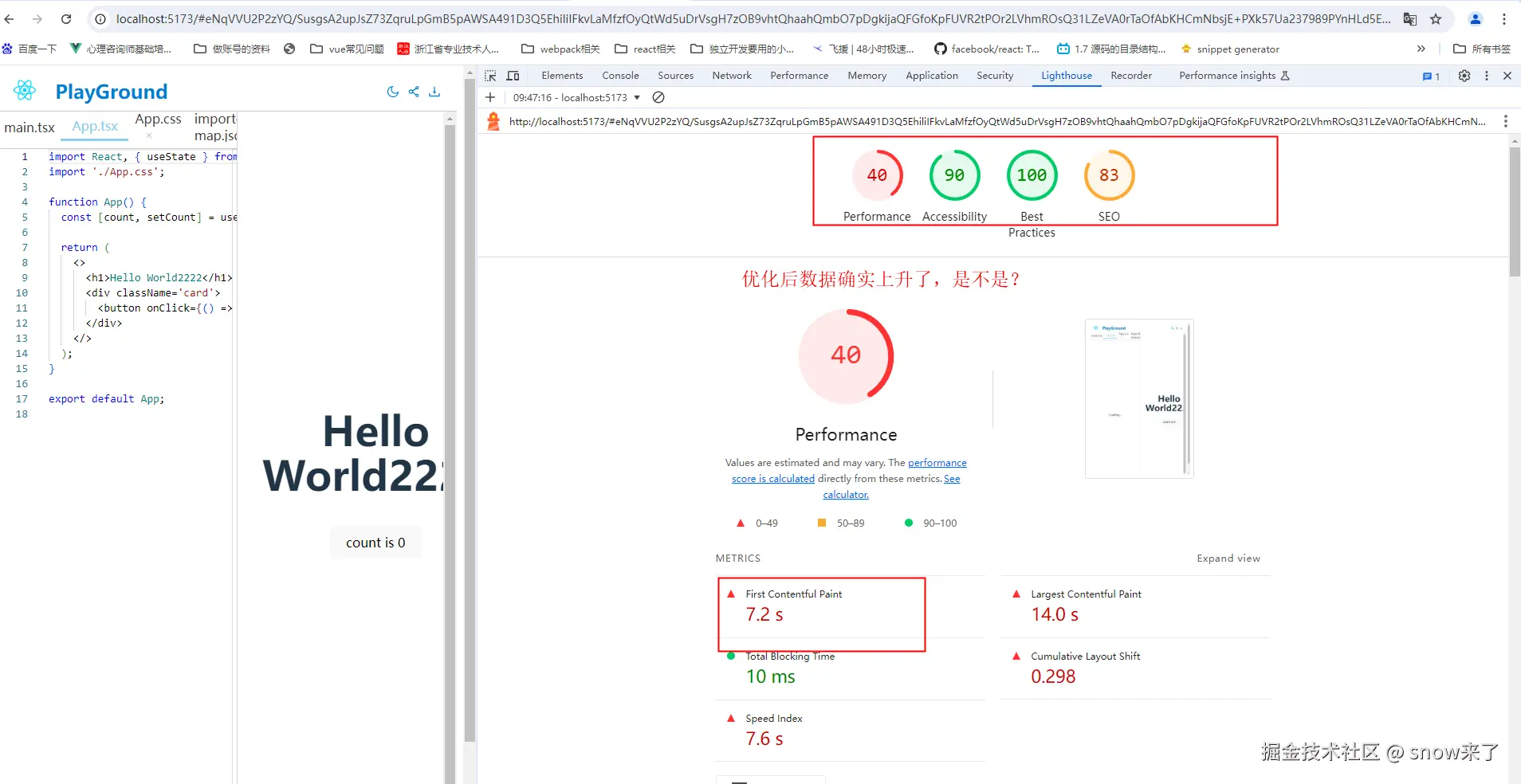
Task: Open the react相关 bookmark folder
Action: point(645,49)
